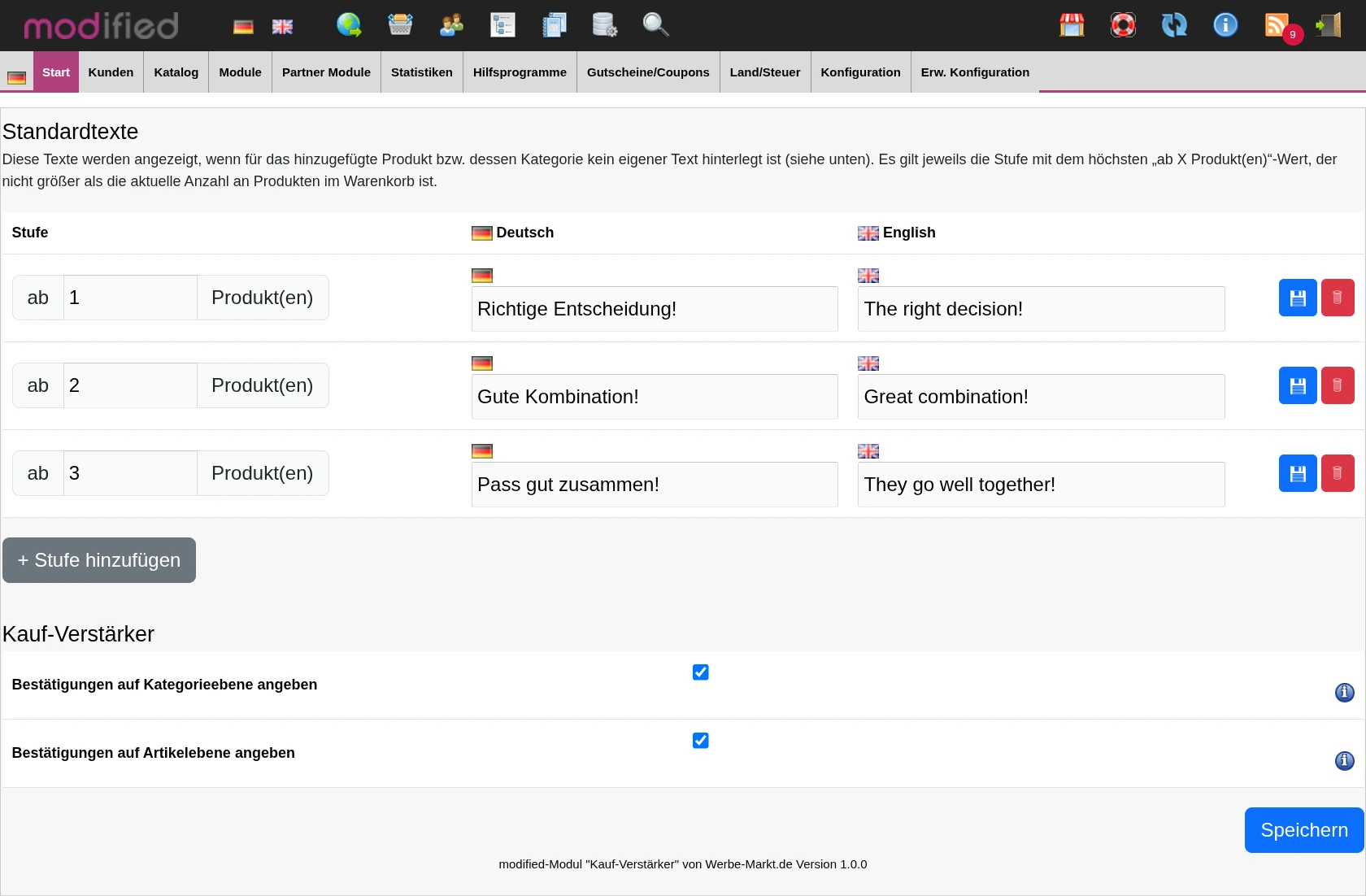Expand the Gutscheine/Coupons menu

coord(648,72)
